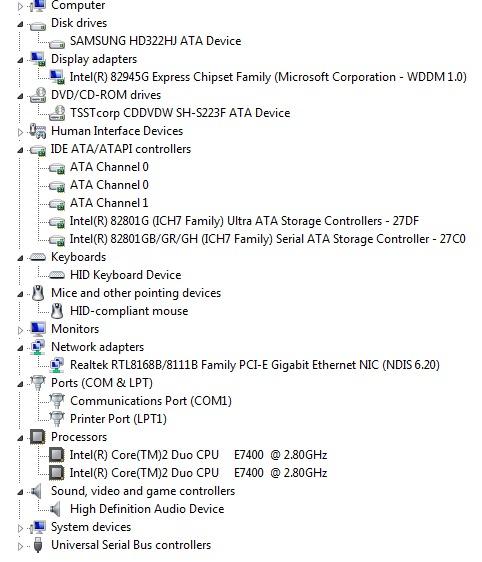The width and height of the screenshot is (482, 562).
Task: Select the Realtek RTL8168B/8111B Ethernet NIC entry
Action: (x=254, y=365)
